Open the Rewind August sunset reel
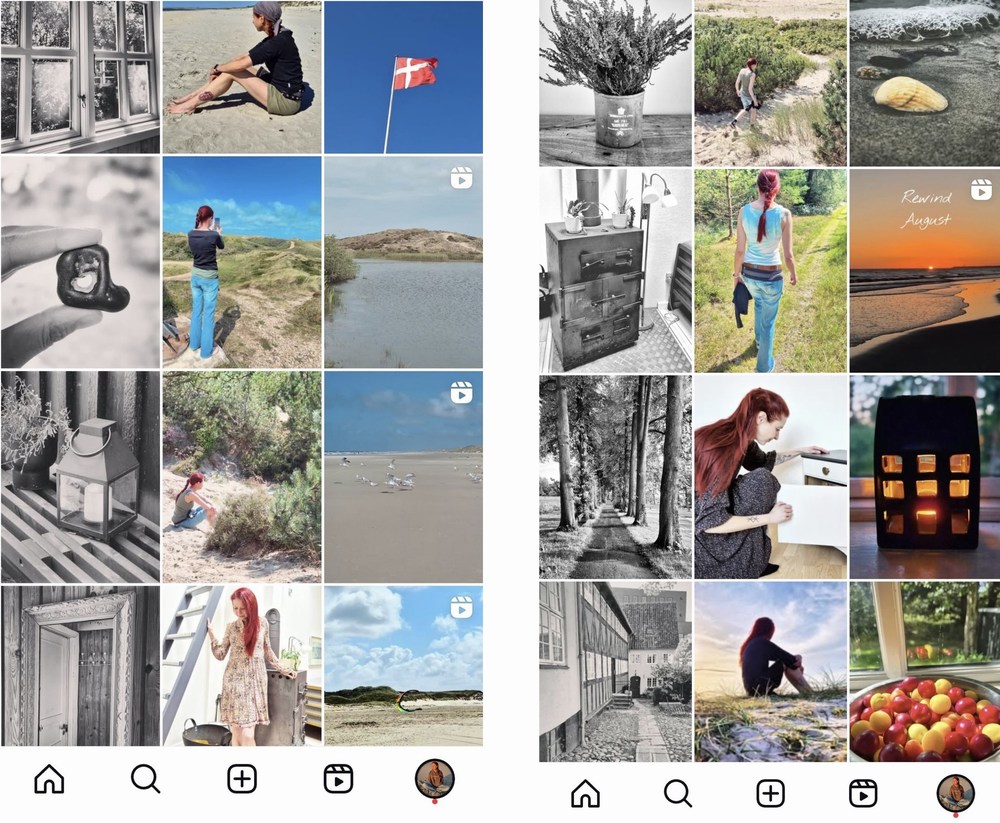The height and width of the screenshot is (823, 1000). click(925, 271)
